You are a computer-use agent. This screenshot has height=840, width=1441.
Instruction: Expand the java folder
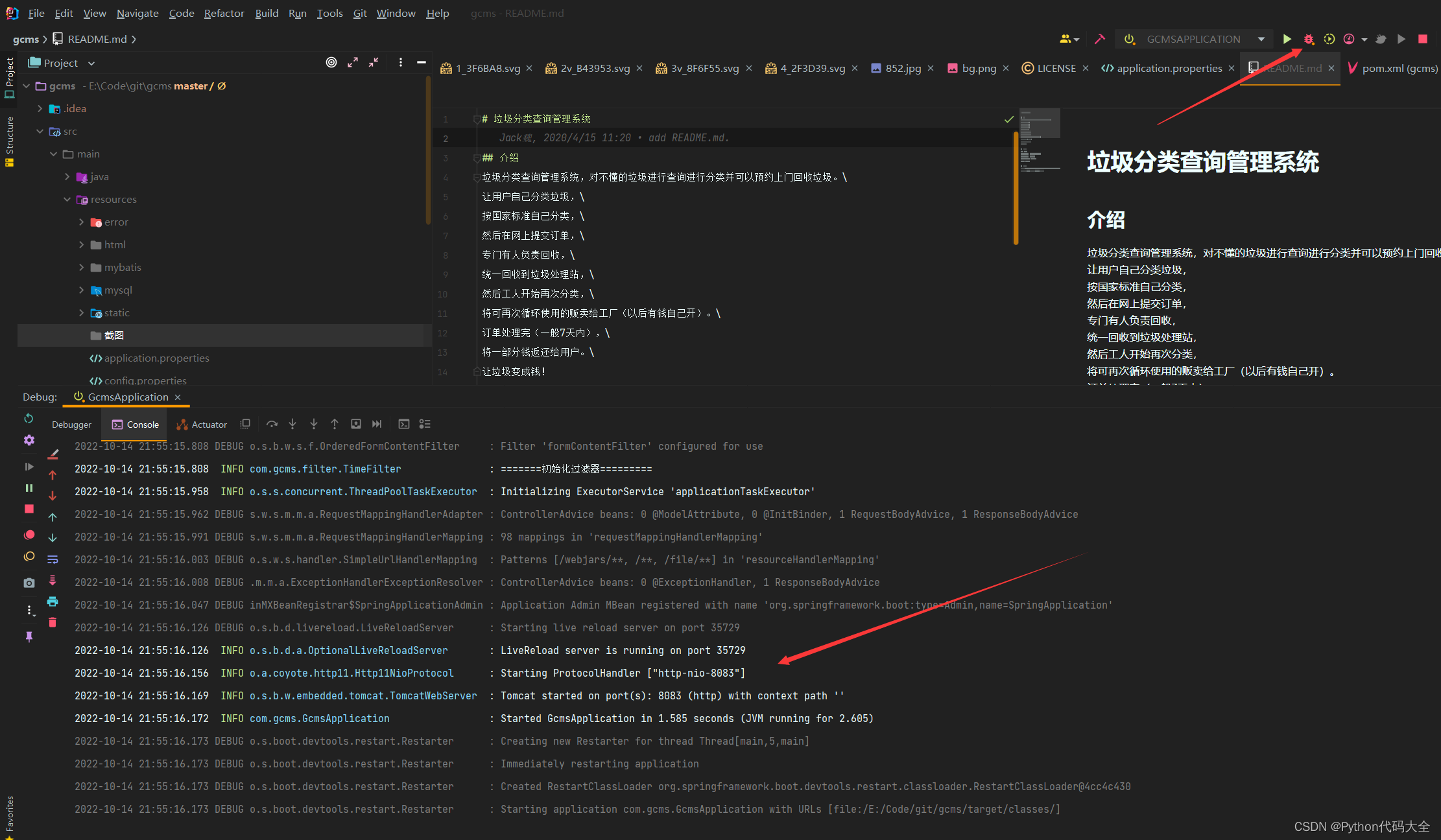coord(67,176)
